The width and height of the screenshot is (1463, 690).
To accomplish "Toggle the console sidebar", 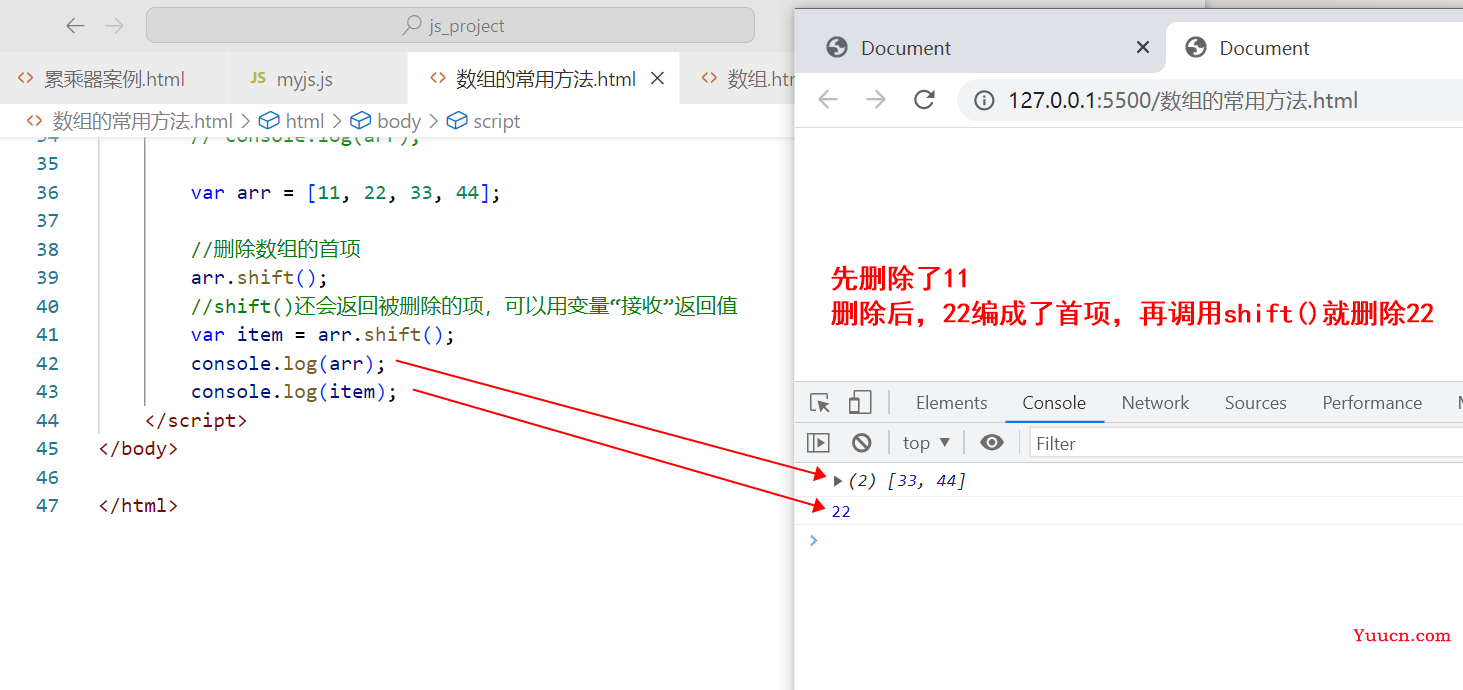I will pyautogui.click(x=819, y=443).
